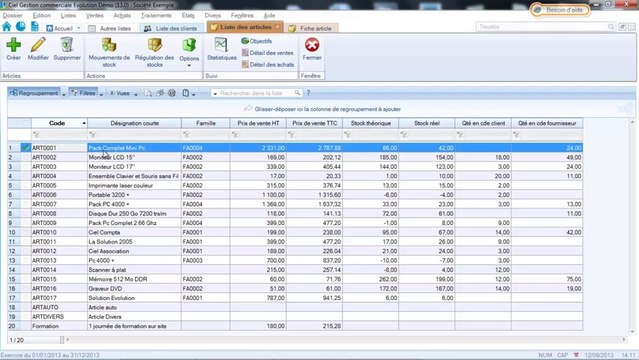This screenshot has height=360, width=639.
Task: Expand the Accueil dropdown arrow
Action: click(x=79, y=28)
